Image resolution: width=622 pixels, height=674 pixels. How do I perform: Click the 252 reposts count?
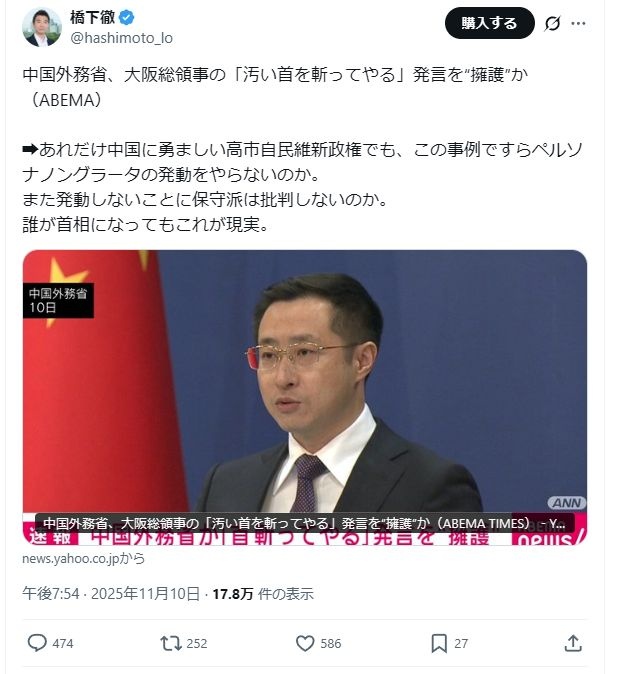197,643
